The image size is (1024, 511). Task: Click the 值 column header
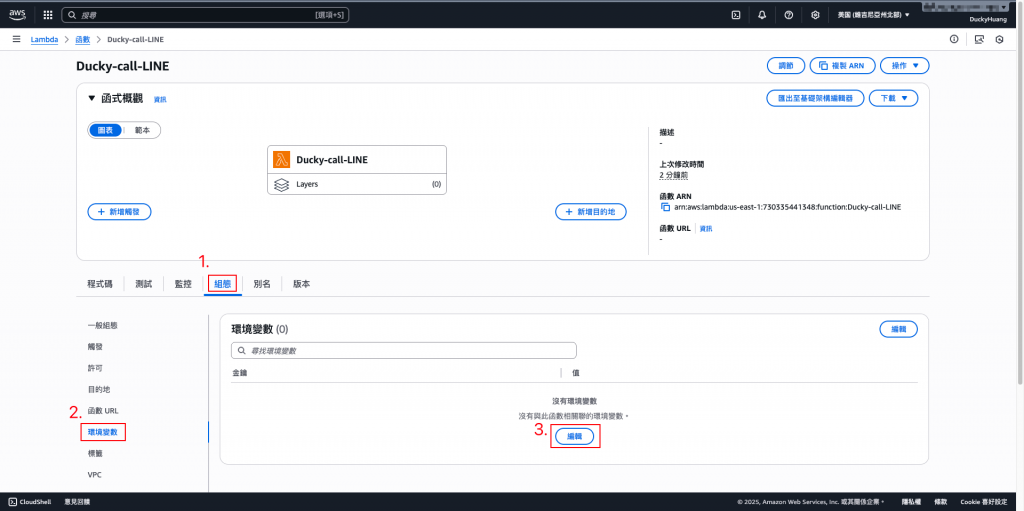click(576, 373)
